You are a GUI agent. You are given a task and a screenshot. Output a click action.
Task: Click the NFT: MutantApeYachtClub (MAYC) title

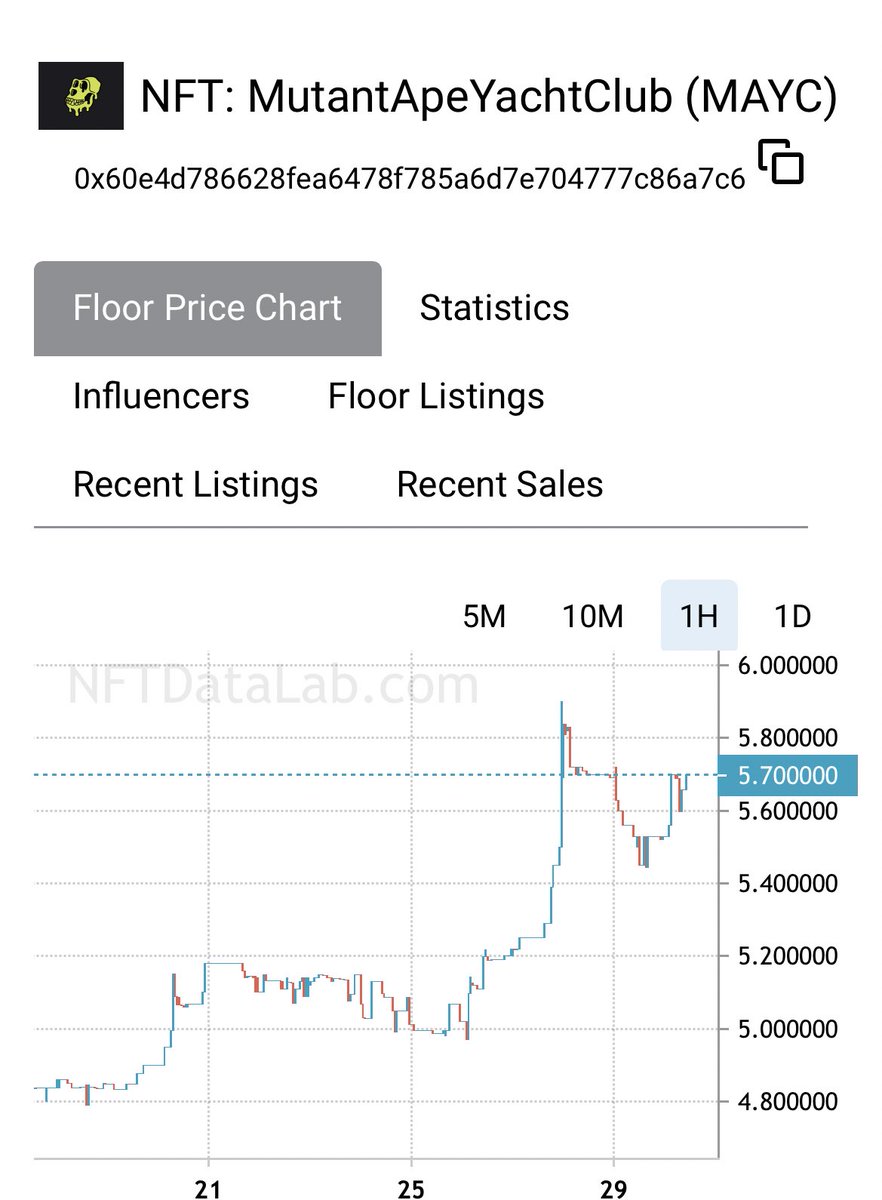489,97
